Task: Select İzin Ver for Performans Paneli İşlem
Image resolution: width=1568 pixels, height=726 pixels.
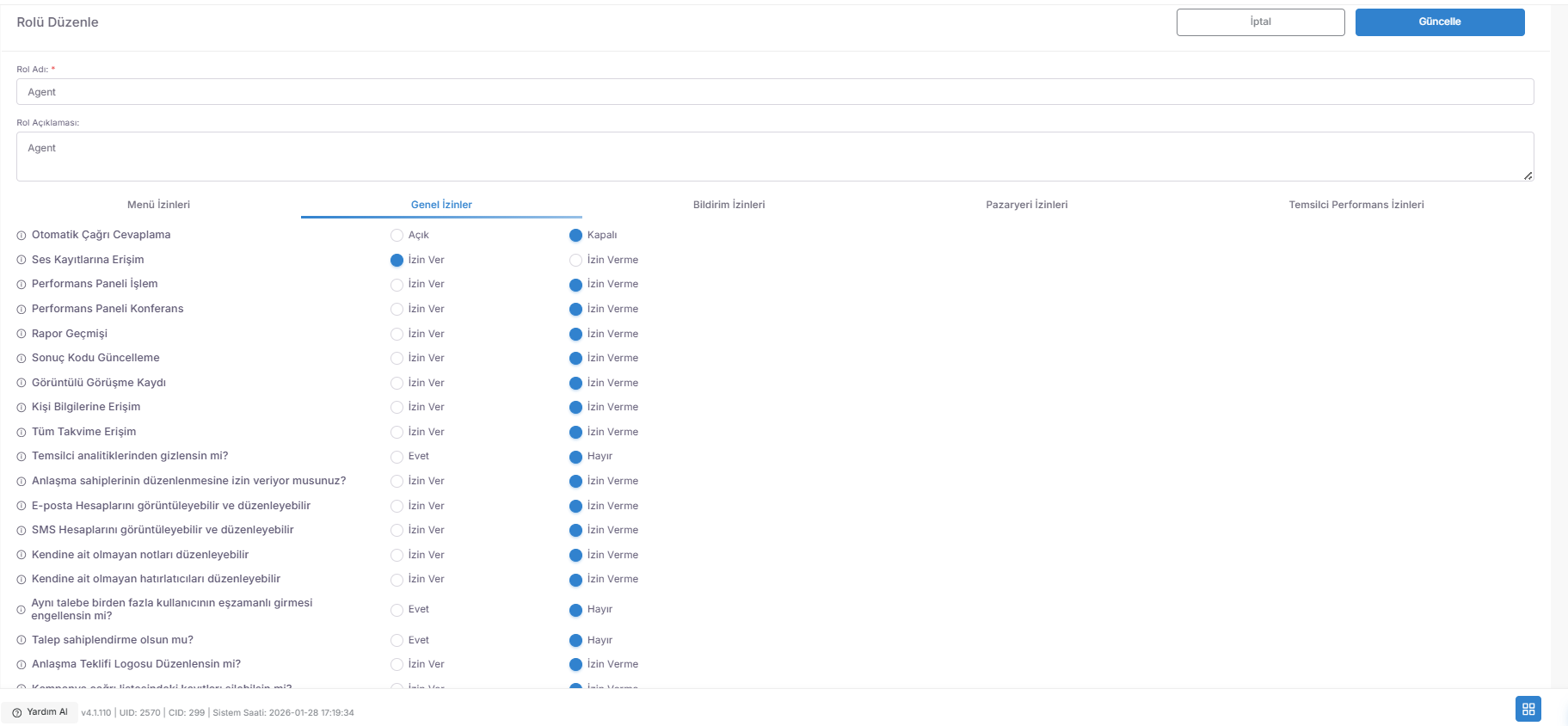Action: coord(397,285)
